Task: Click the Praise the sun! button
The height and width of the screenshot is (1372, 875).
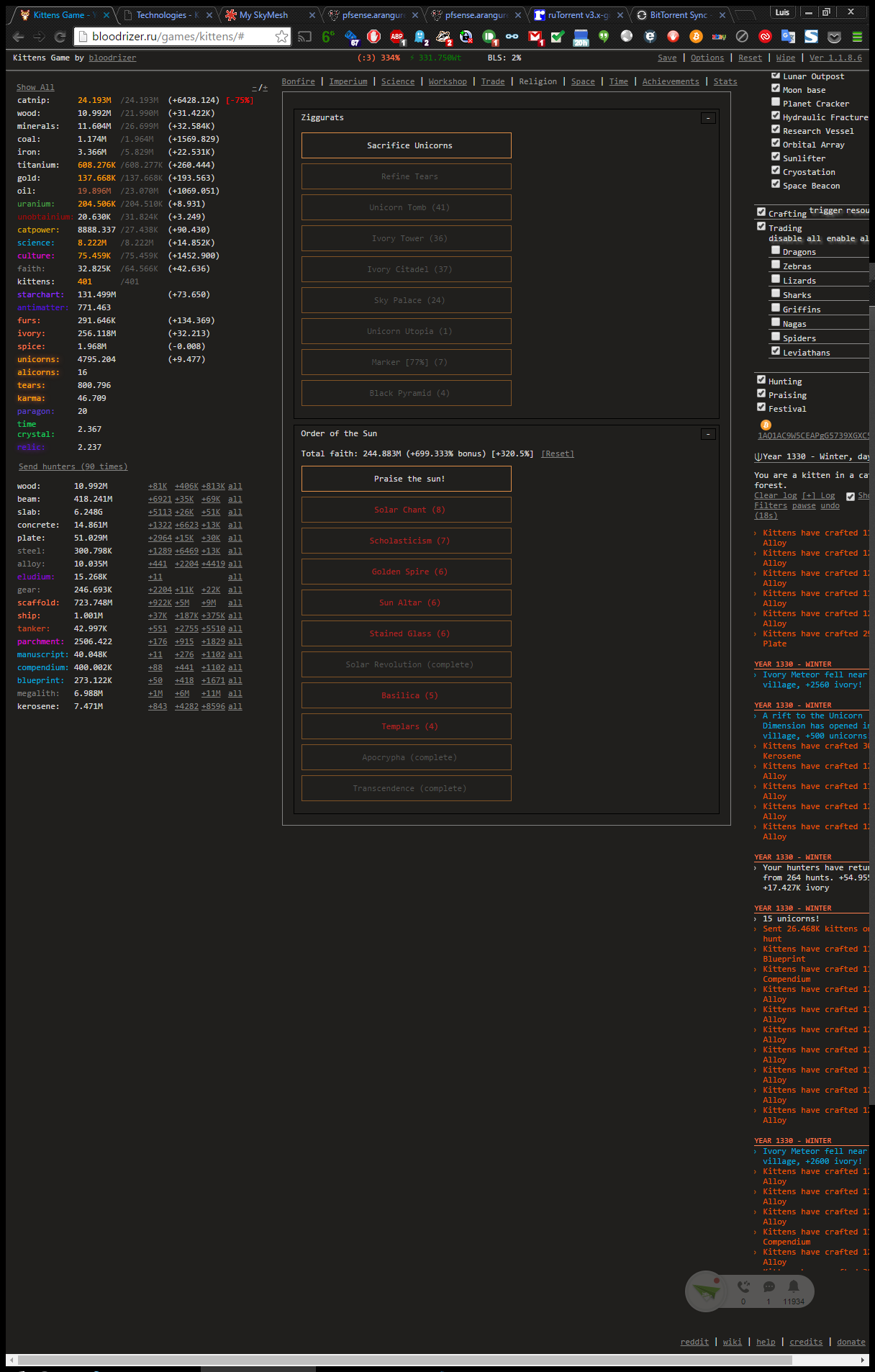Action: tap(407, 479)
